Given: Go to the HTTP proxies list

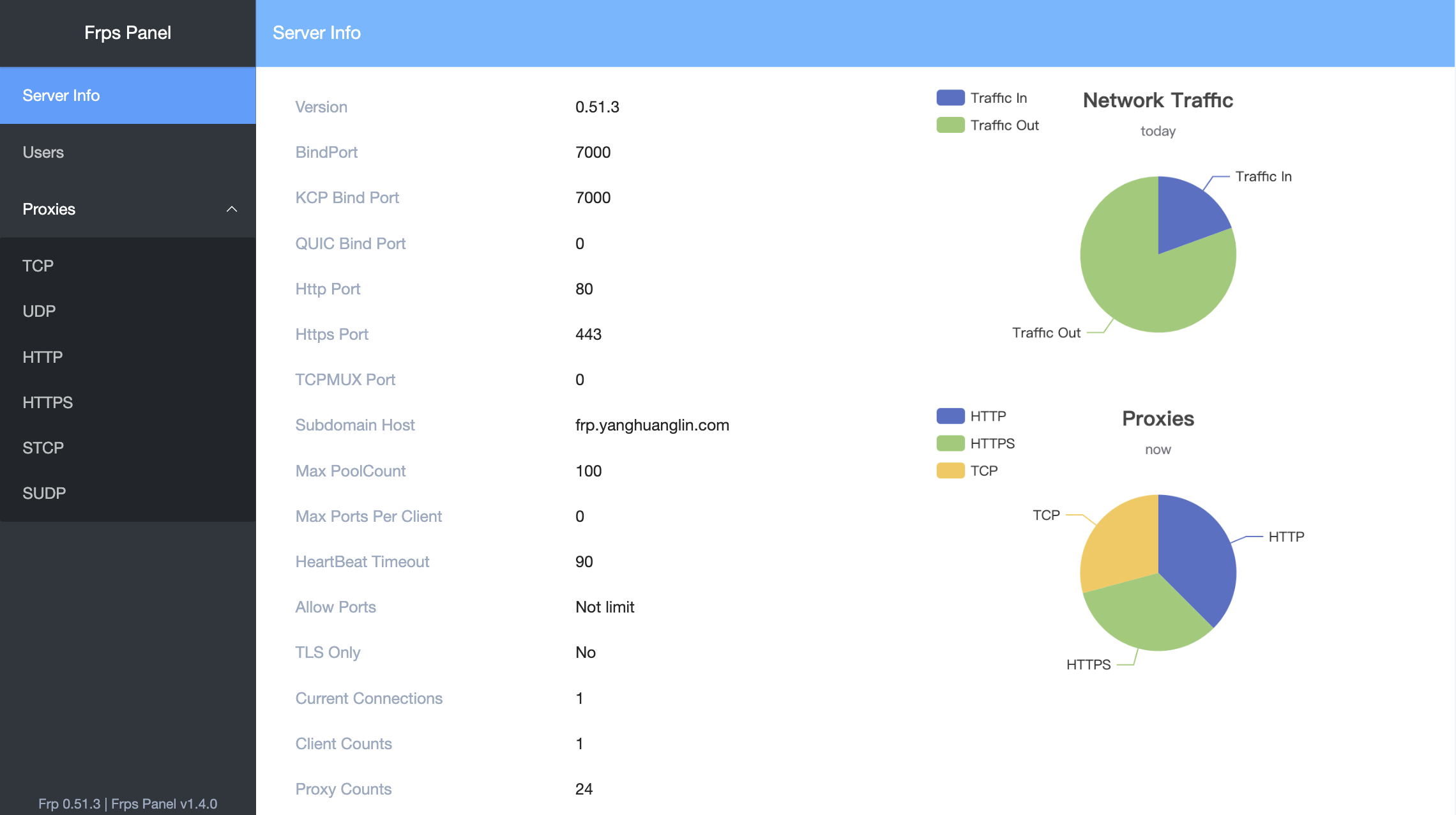Looking at the screenshot, I should pyautogui.click(x=43, y=357).
